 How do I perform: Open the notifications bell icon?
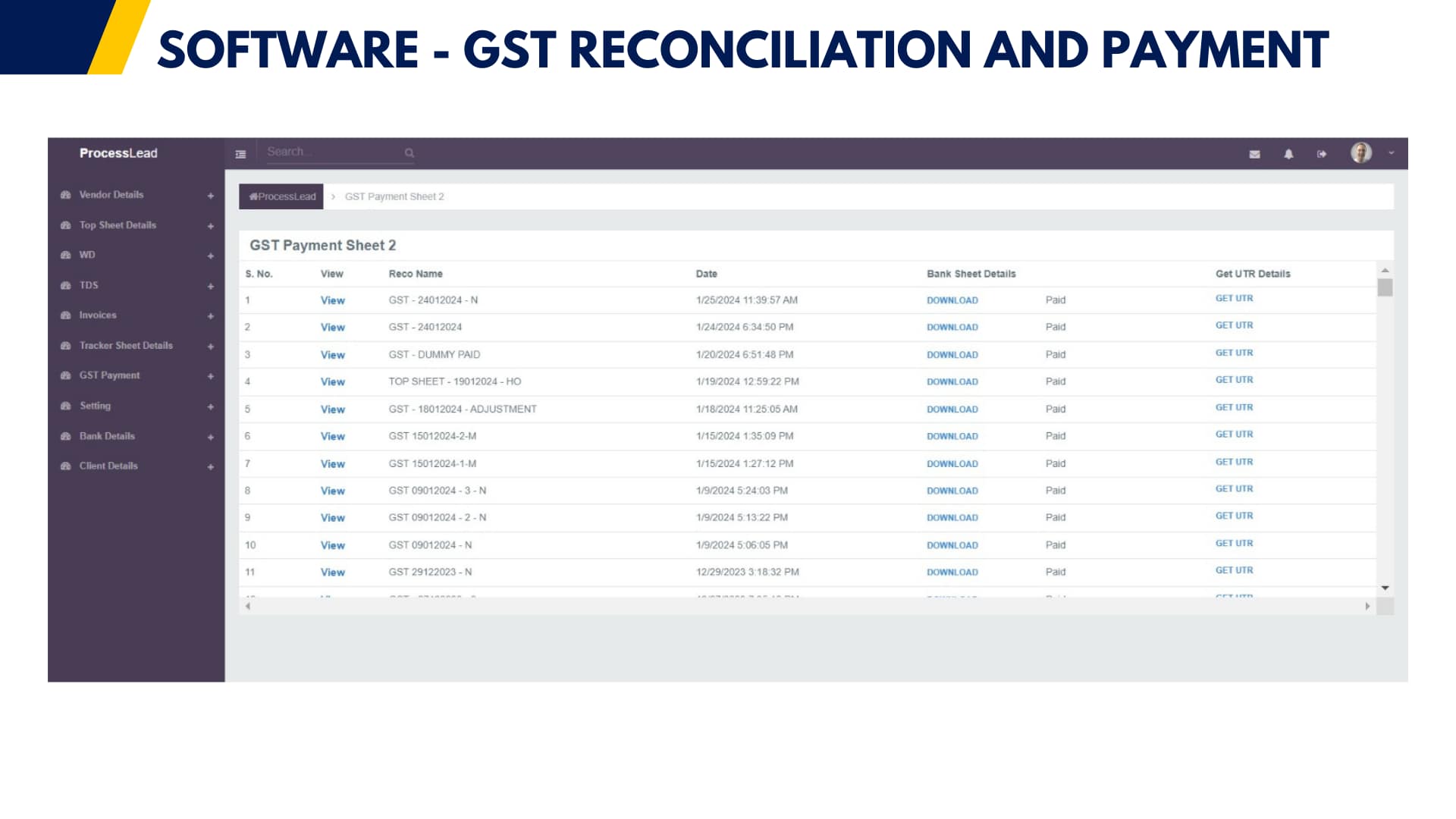[1288, 154]
